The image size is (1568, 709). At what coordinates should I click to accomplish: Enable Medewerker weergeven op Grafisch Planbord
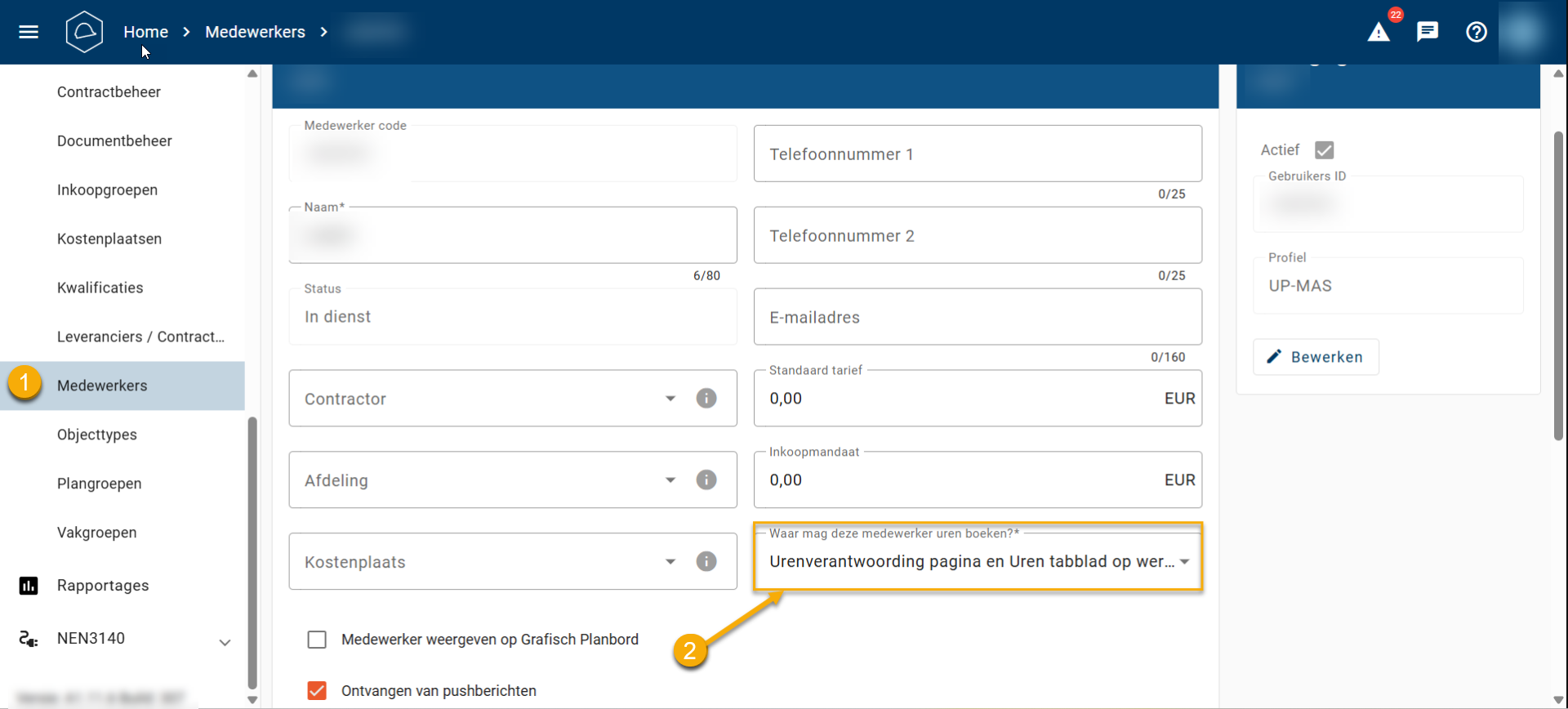pos(317,640)
